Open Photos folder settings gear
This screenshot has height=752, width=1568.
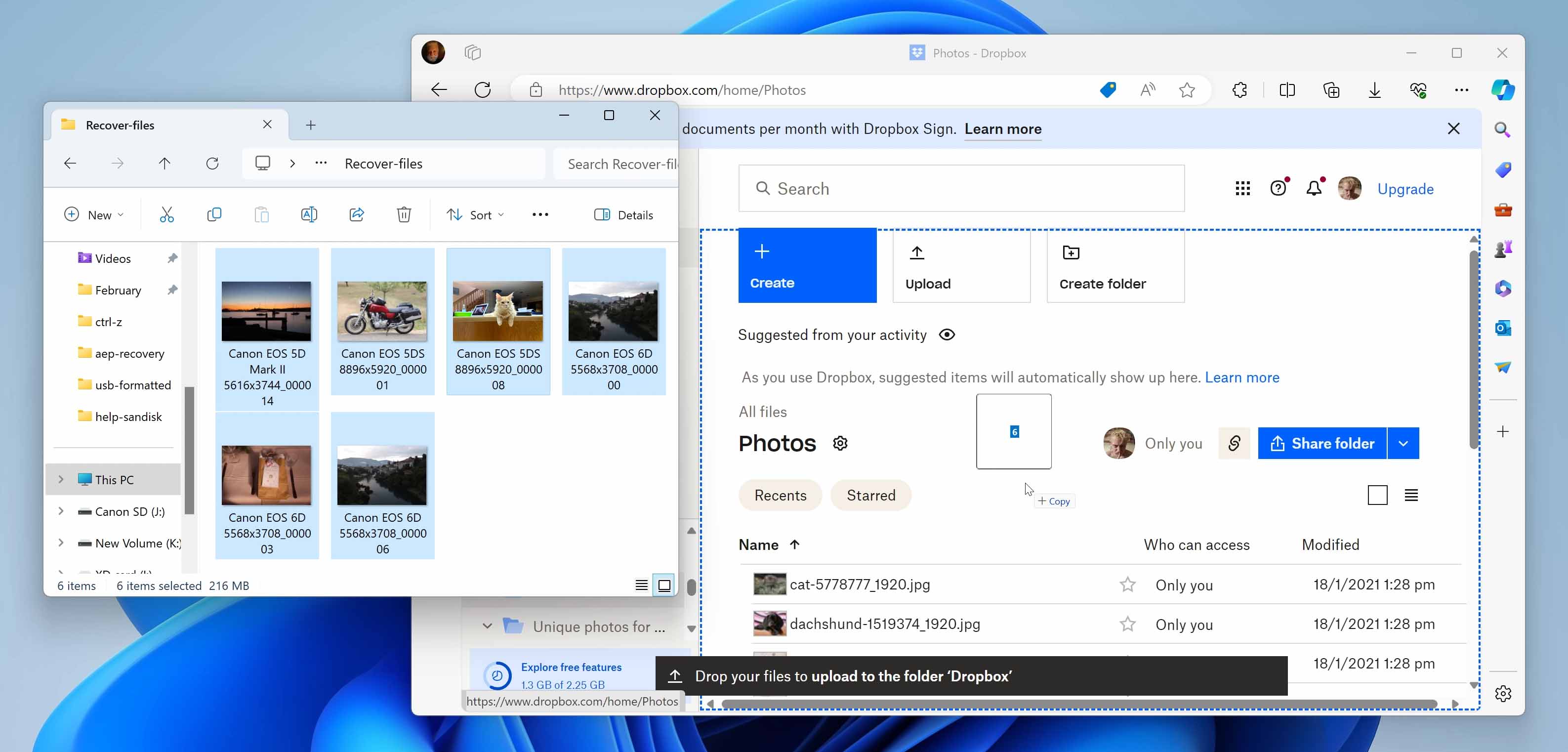click(x=840, y=443)
